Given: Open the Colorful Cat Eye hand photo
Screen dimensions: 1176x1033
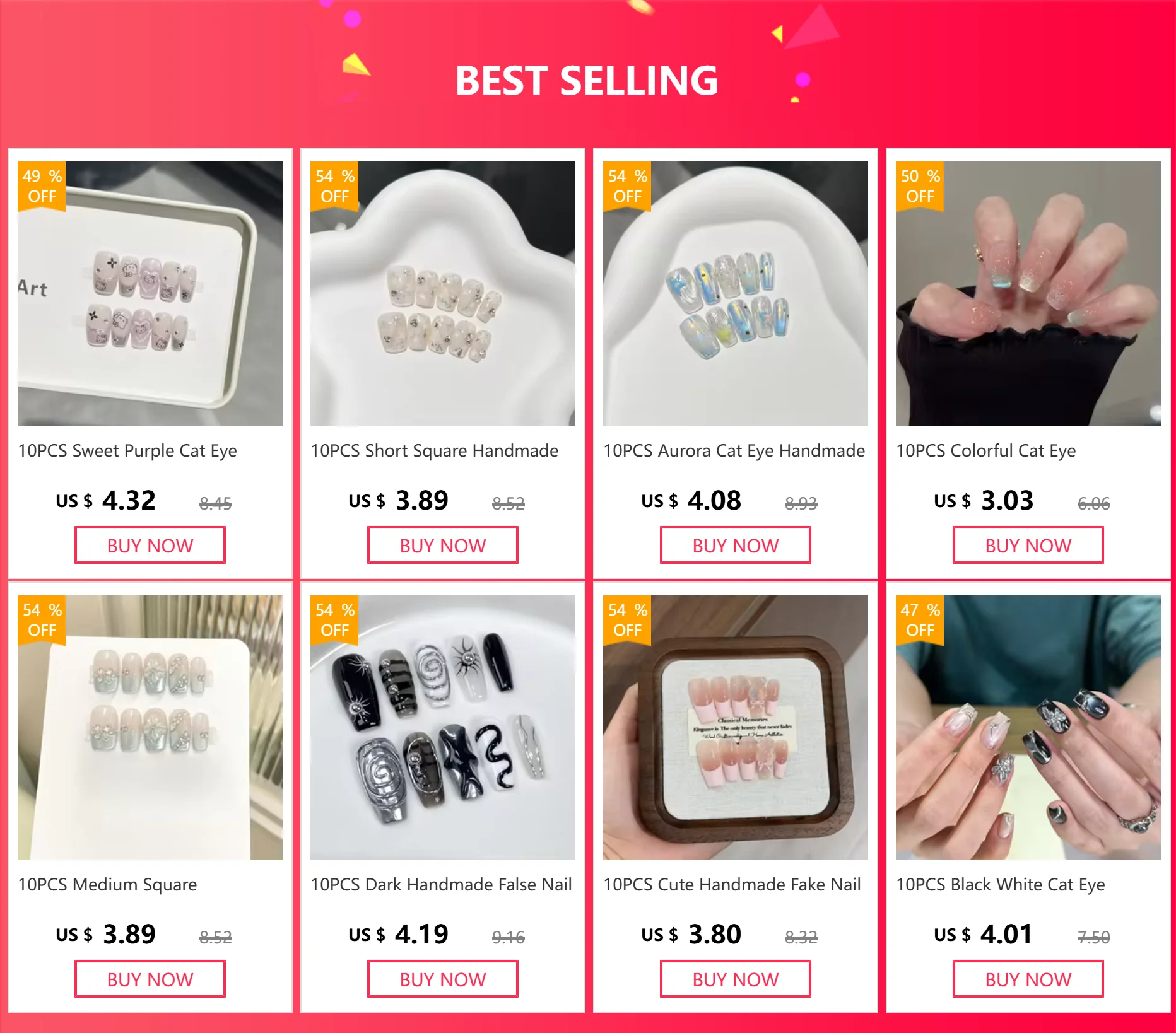Looking at the screenshot, I should point(1028,294).
